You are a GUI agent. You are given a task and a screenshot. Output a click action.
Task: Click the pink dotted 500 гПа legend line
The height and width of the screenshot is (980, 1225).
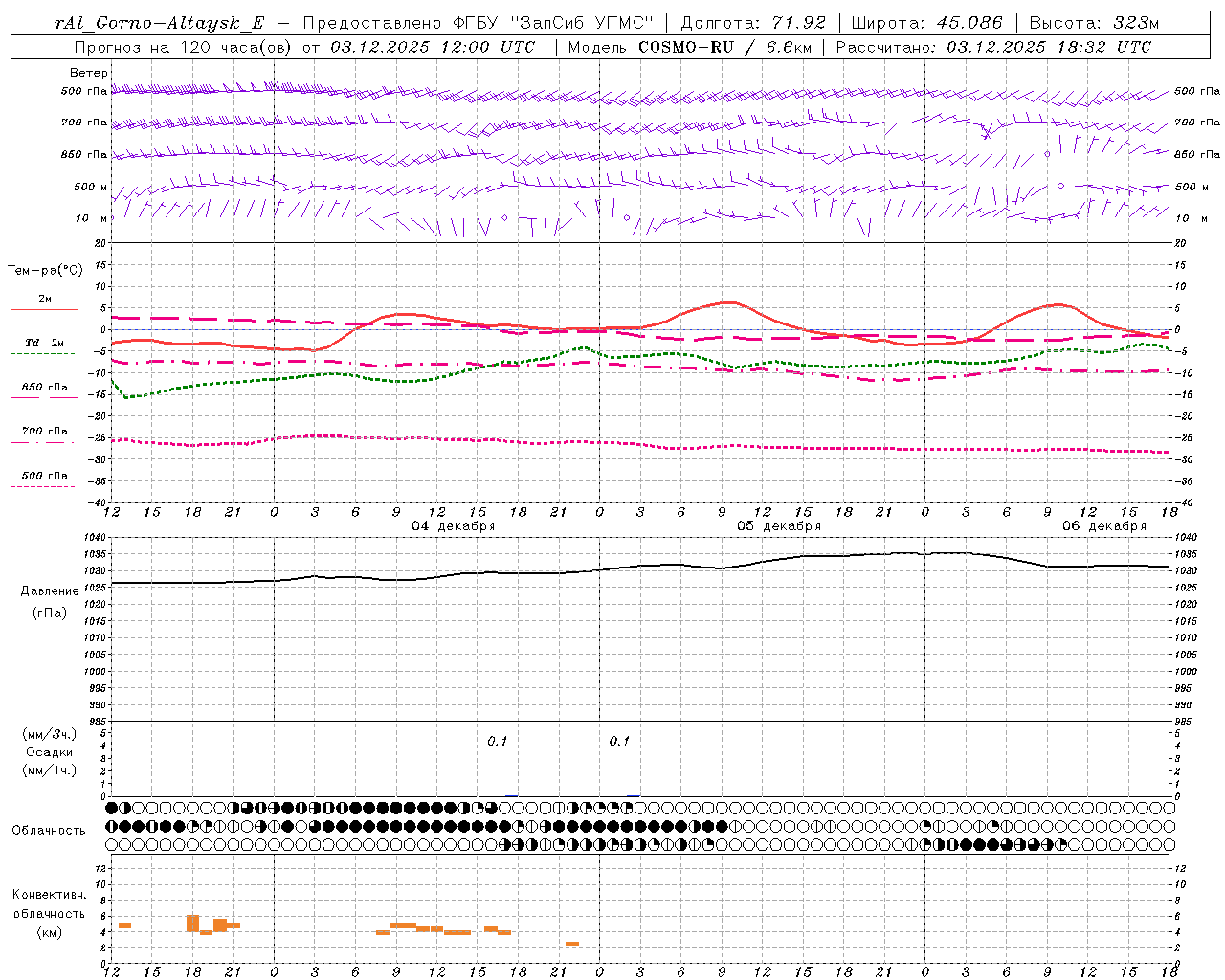point(42,486)
